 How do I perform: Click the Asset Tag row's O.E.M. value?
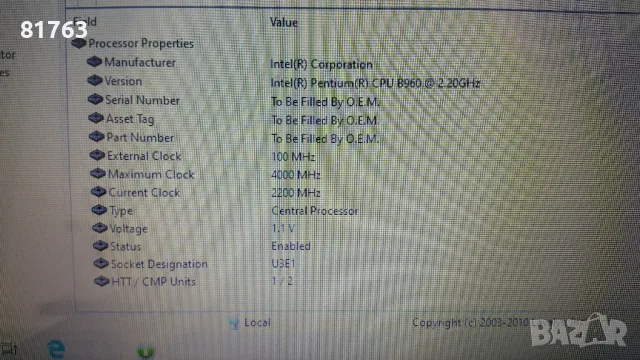[x=325, y=120]
